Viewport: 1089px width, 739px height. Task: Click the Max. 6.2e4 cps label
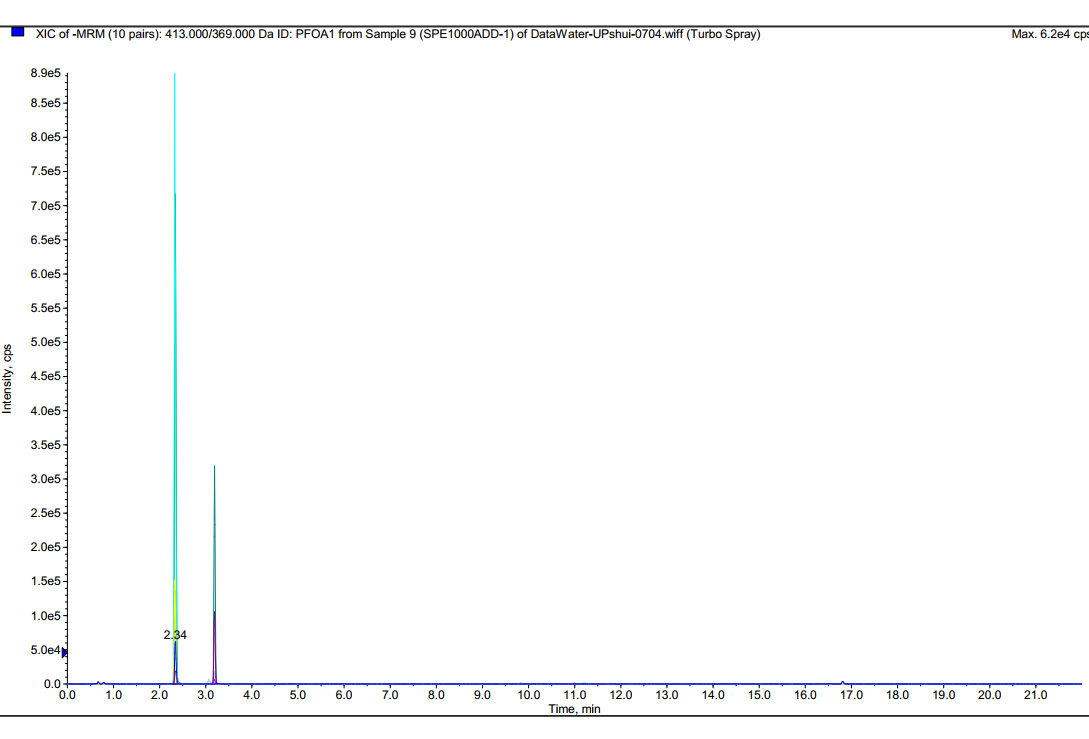click(x=1049, y=35)
